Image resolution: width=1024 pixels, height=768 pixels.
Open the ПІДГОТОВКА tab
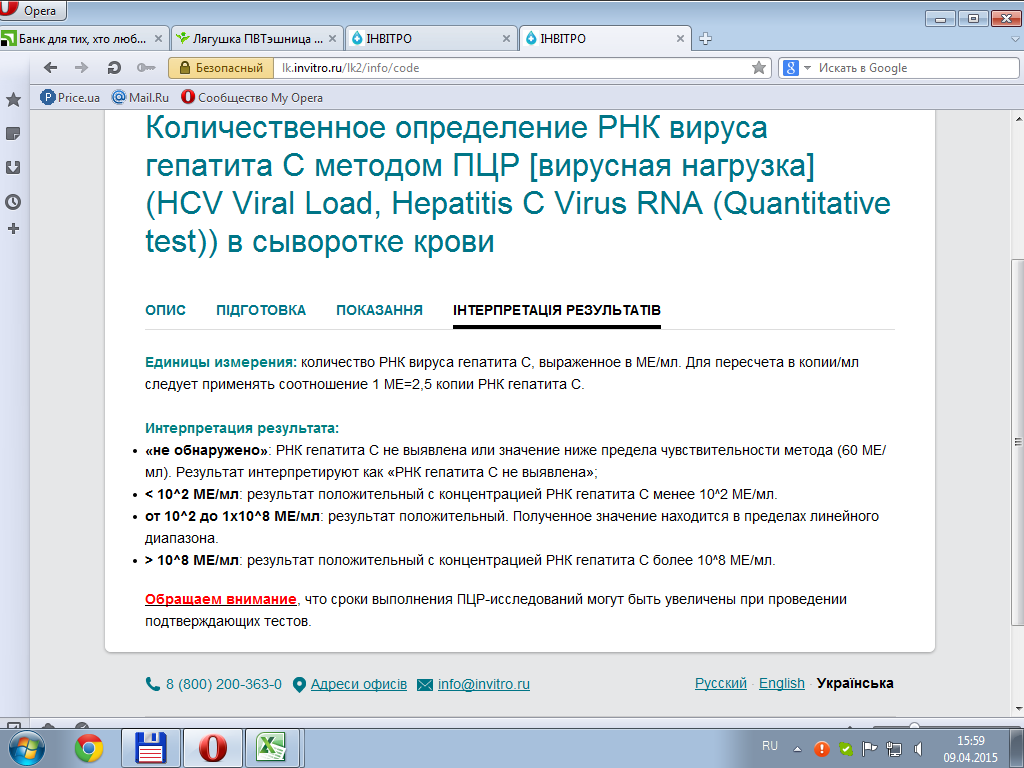(x=261, y=310)
